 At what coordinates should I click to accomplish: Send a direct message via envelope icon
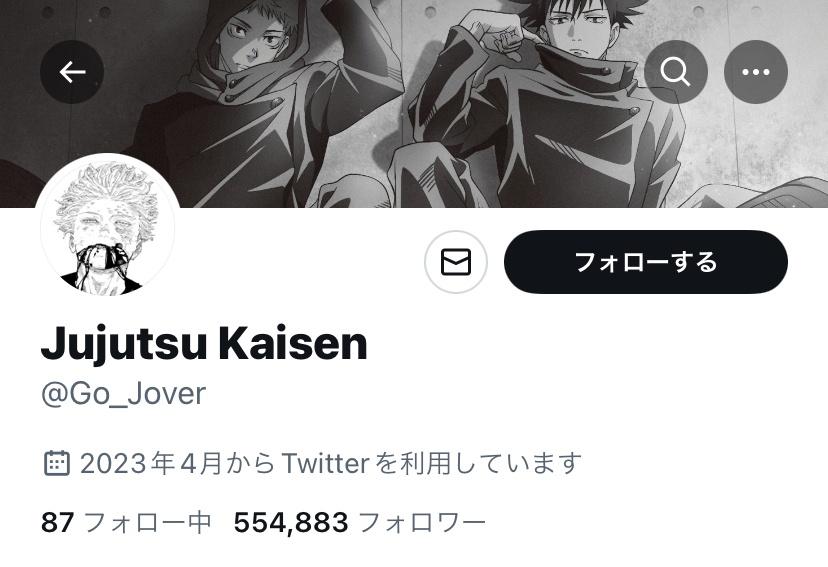(456, 262)
